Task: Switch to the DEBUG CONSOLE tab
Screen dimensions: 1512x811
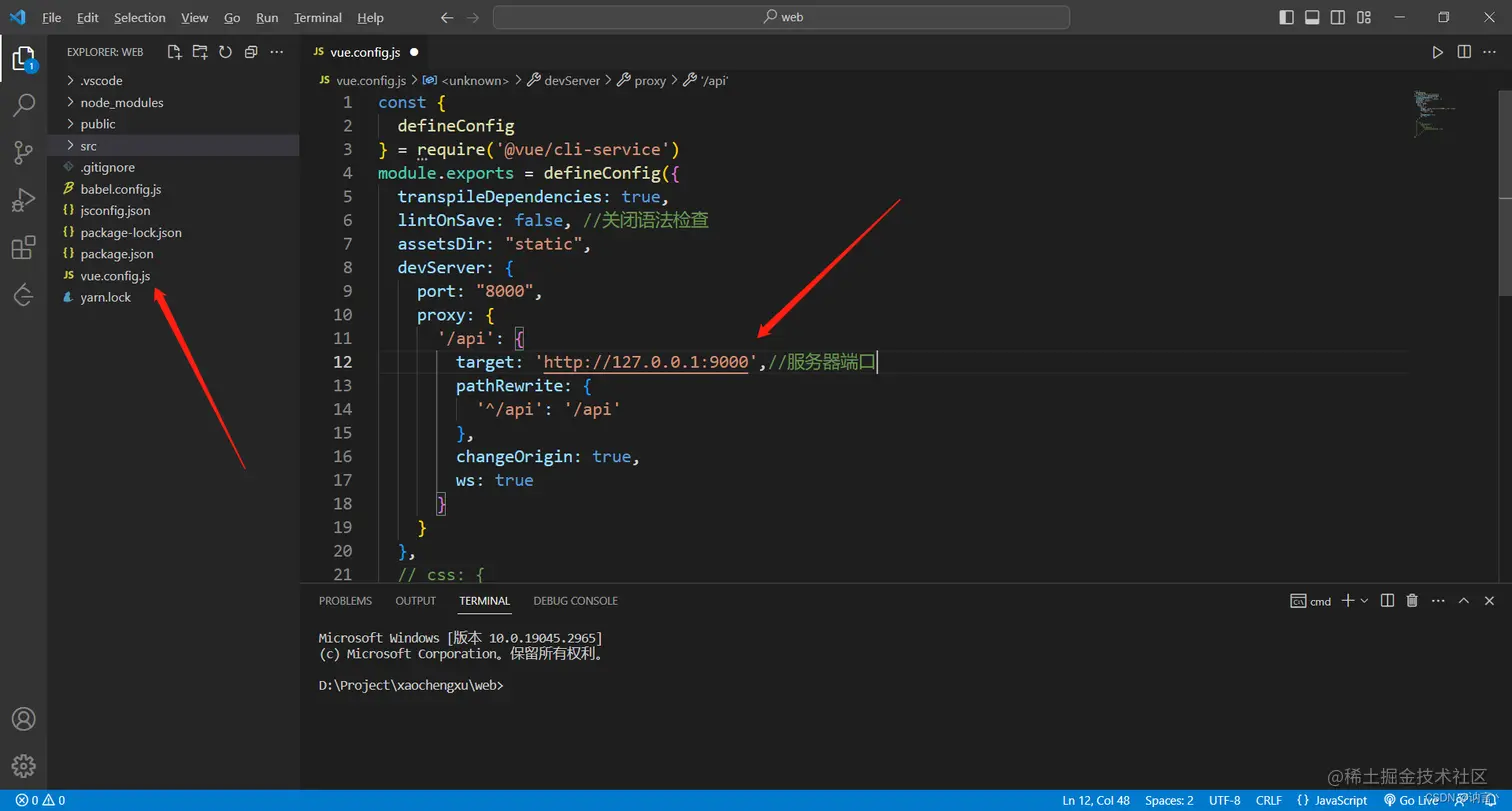Action: click(x=575, y=601)
